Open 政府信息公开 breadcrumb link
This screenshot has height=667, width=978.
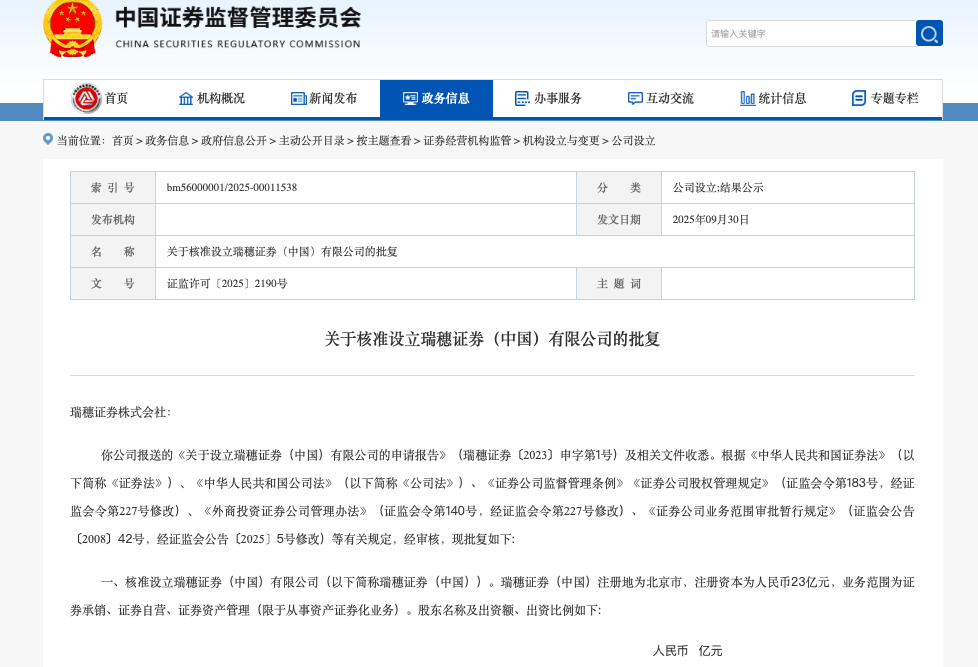234,141
